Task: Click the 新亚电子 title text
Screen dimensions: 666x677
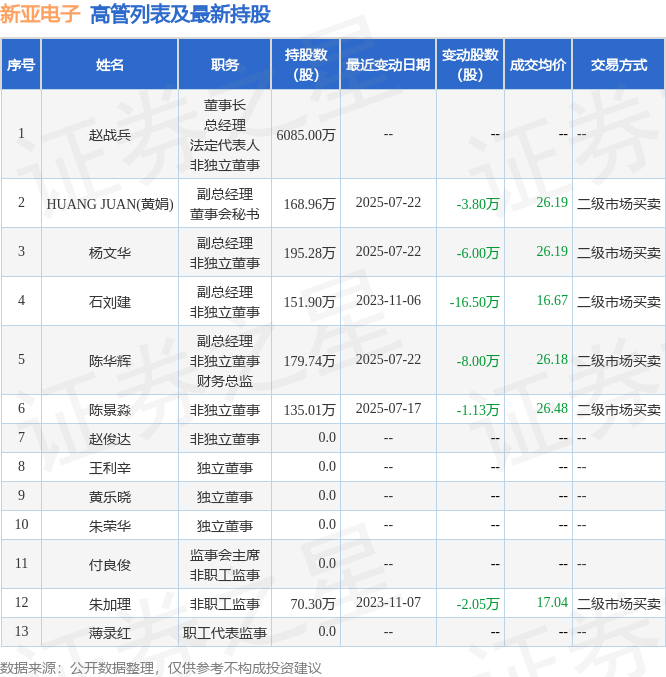Action: coord(40,14)
